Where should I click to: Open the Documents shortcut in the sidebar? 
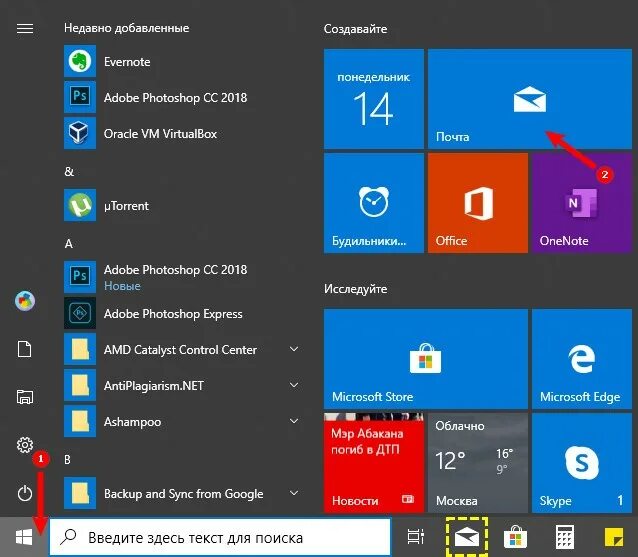point(25,349)
